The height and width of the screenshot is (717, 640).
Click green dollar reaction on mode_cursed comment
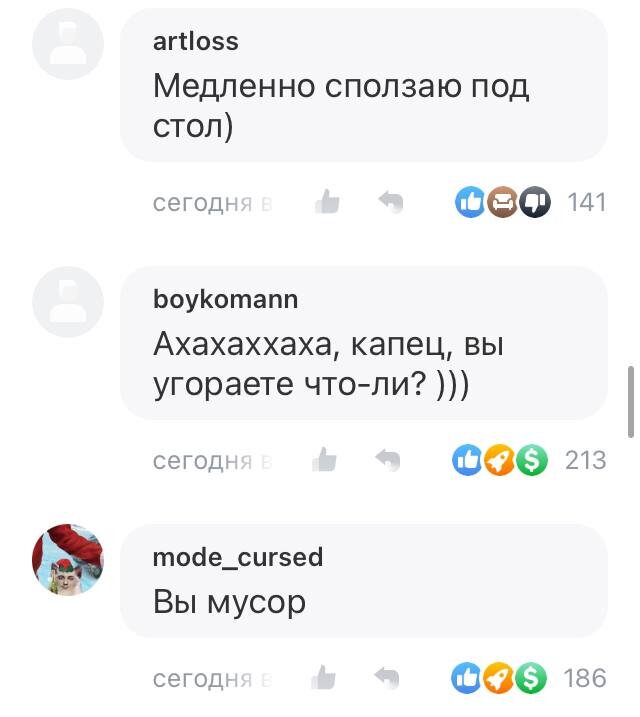531,677
